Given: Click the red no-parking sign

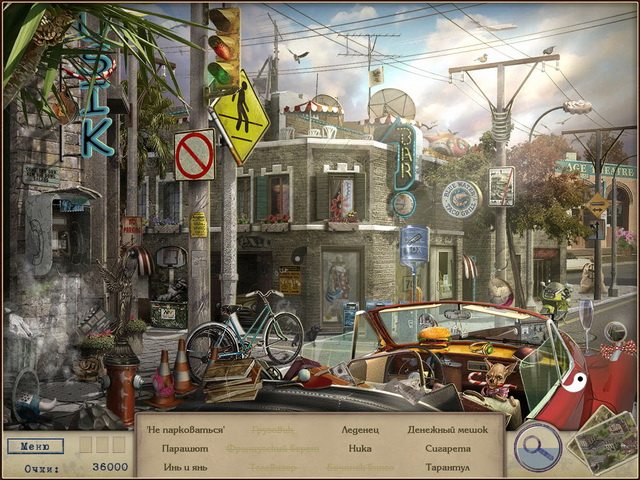Looking at the screenshot, I should (194, 154).
